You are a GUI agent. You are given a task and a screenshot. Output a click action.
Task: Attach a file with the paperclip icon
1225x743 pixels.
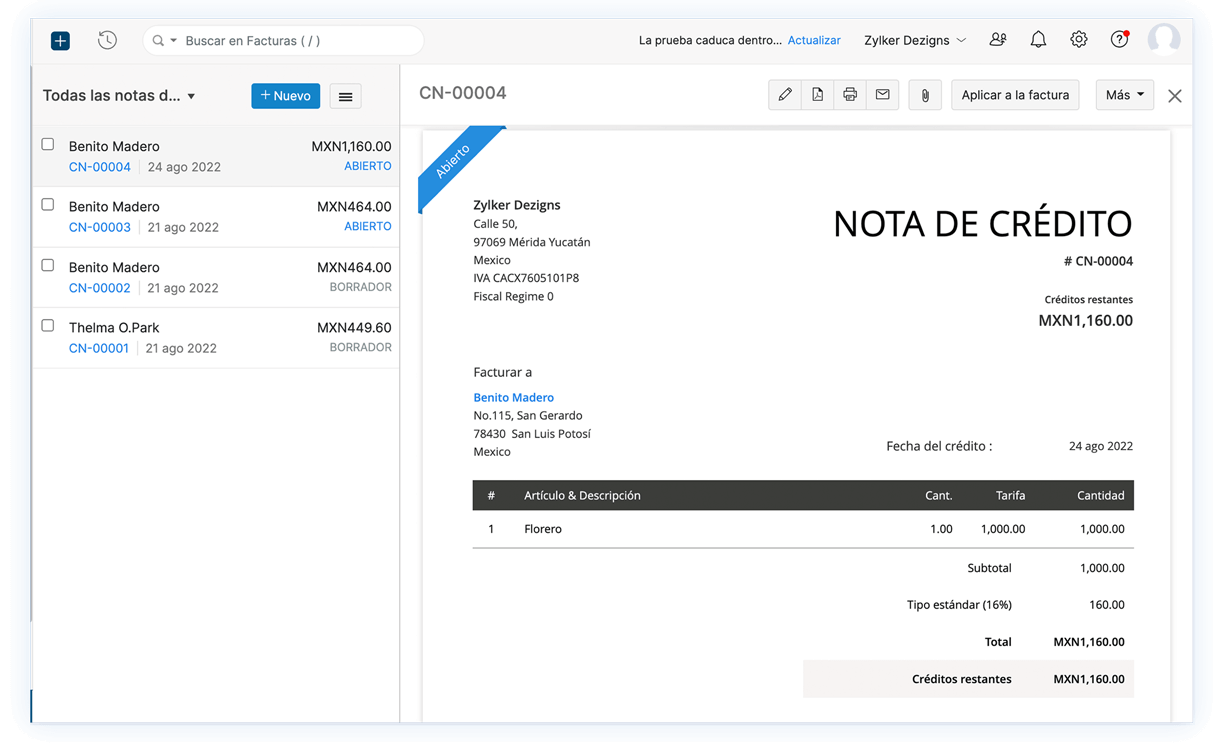pos(924,94)
